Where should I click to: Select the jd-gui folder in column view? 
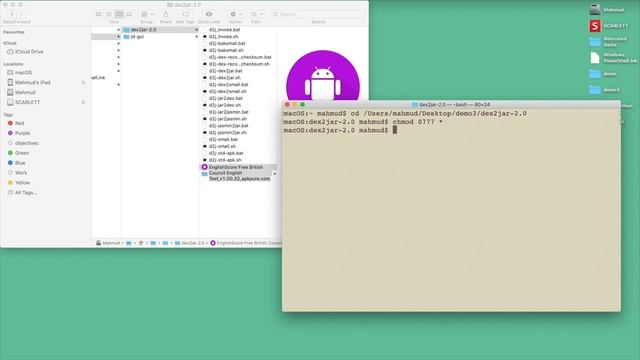pyautogui.click(x=137, y=37)
